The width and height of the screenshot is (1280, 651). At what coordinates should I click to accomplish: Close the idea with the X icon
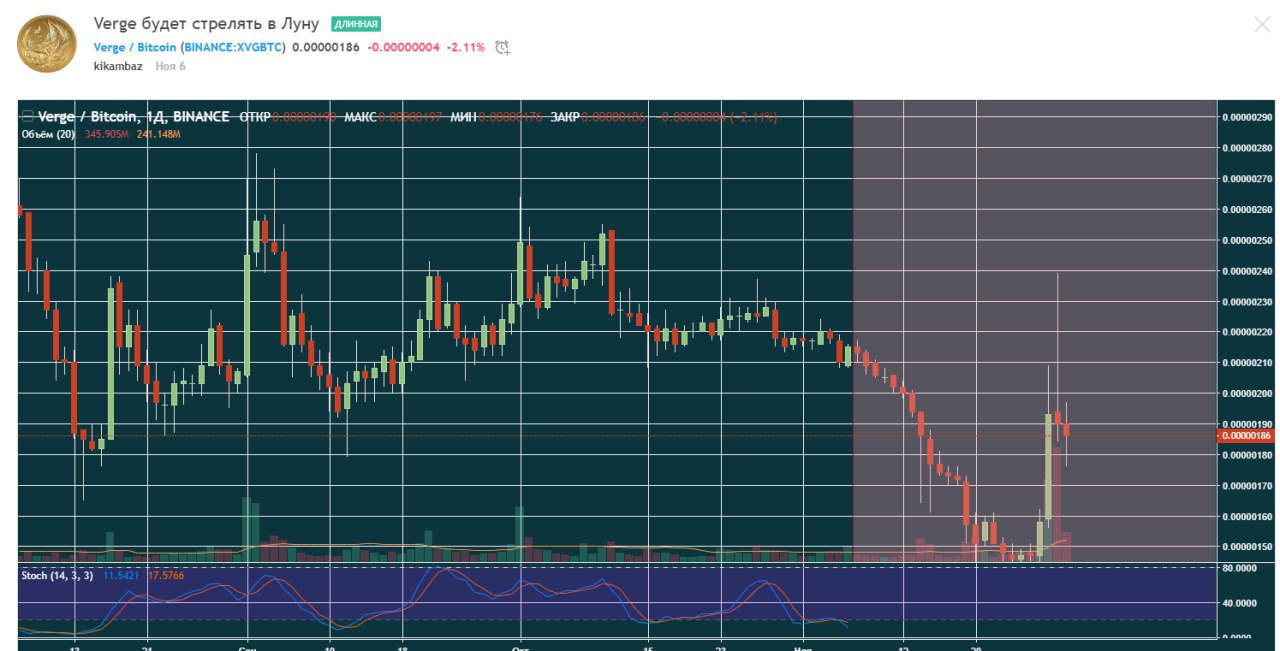click(1262, 25)
